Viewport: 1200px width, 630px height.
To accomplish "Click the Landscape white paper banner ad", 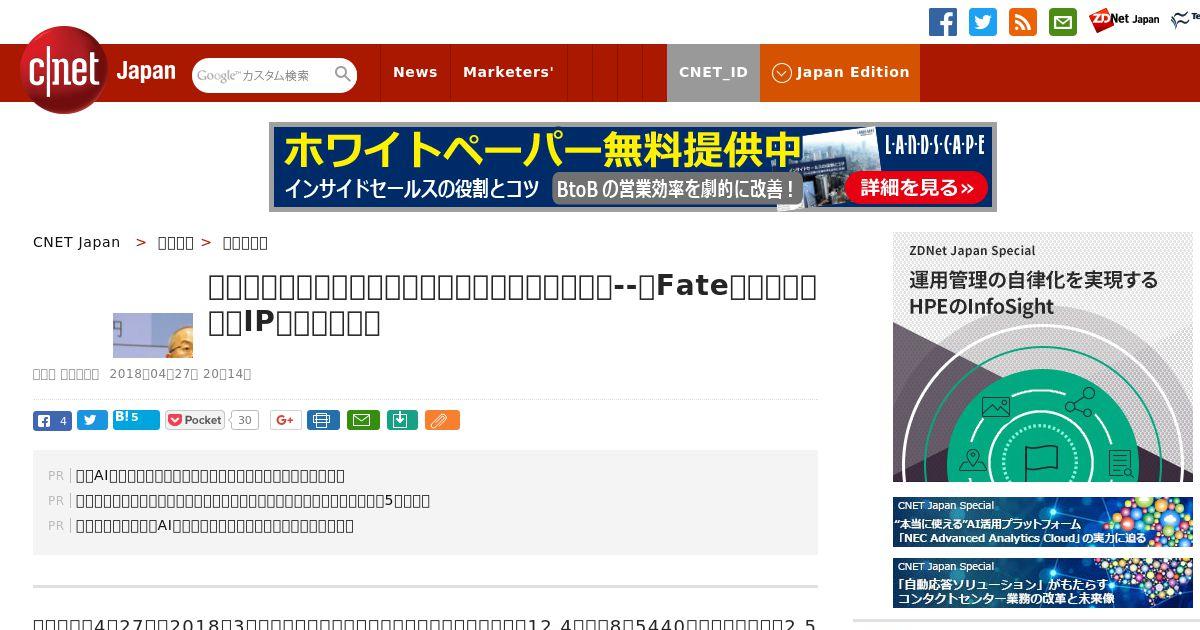I will (x=633, y=167).
